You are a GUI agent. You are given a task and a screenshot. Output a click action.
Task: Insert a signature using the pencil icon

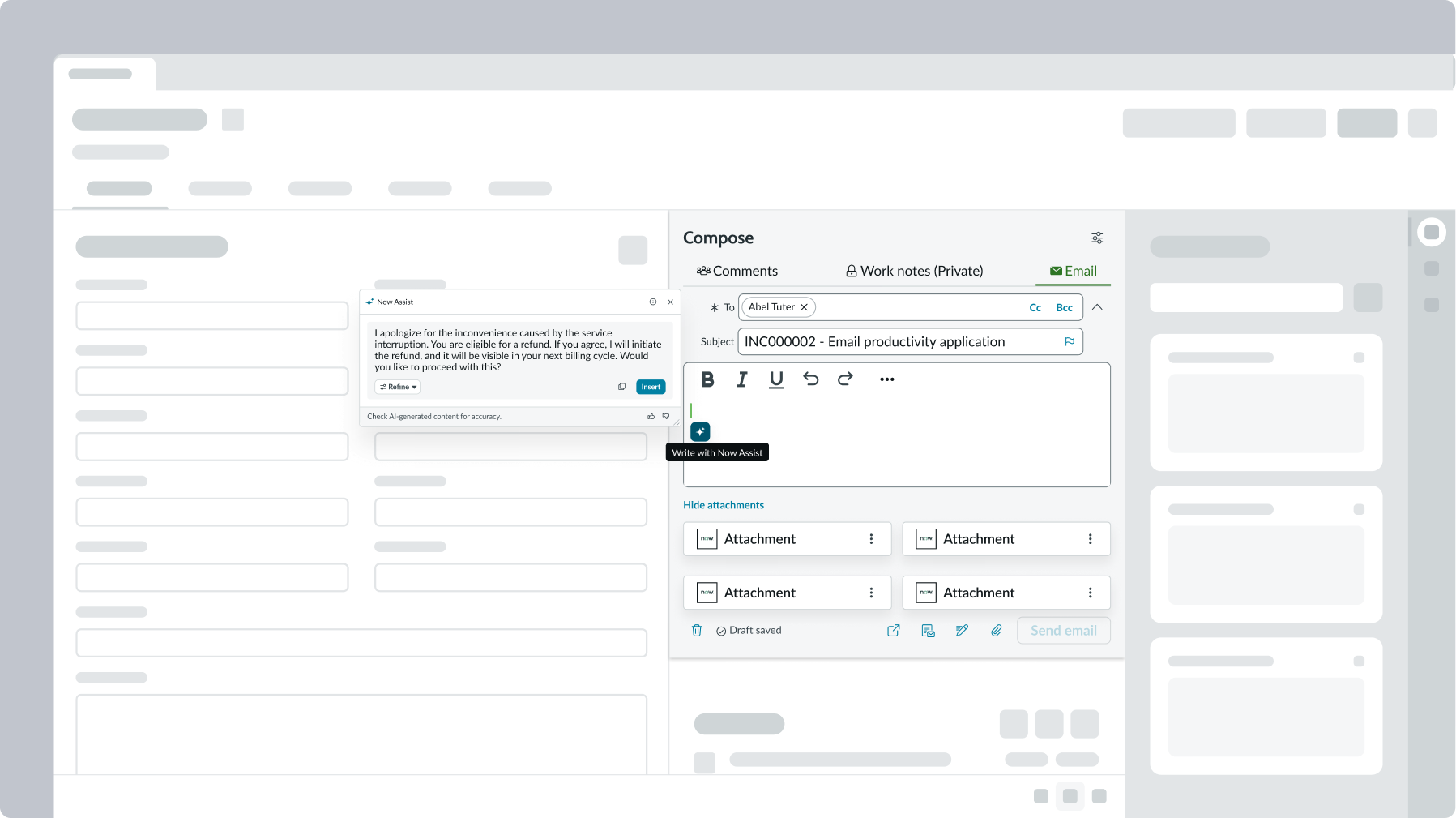(962, 630)
